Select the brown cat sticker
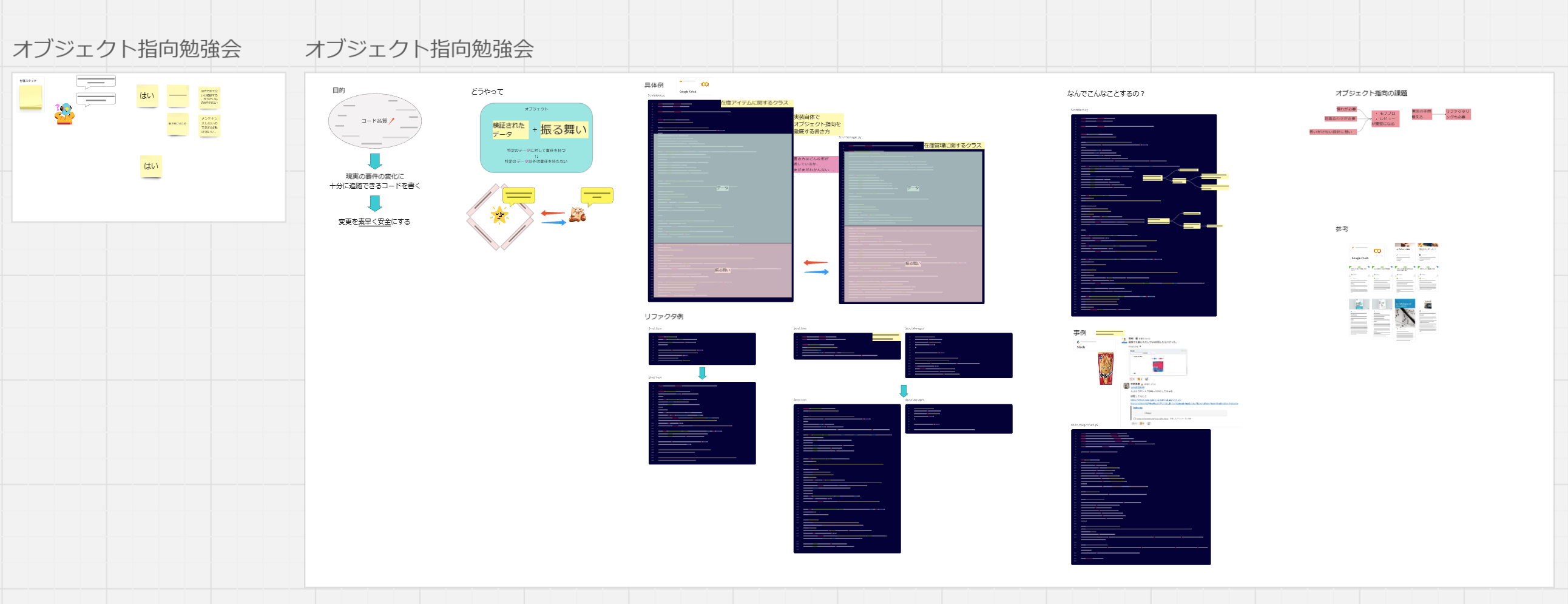The width and height of the screenshot is (1568, 604). coord(577,214)
